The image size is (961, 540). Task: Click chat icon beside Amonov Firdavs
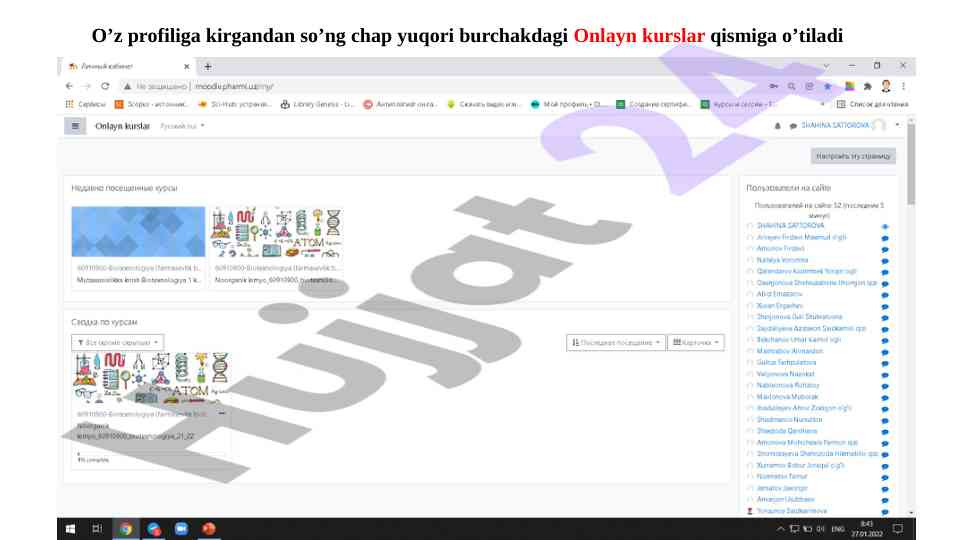(x=885, y=249)
